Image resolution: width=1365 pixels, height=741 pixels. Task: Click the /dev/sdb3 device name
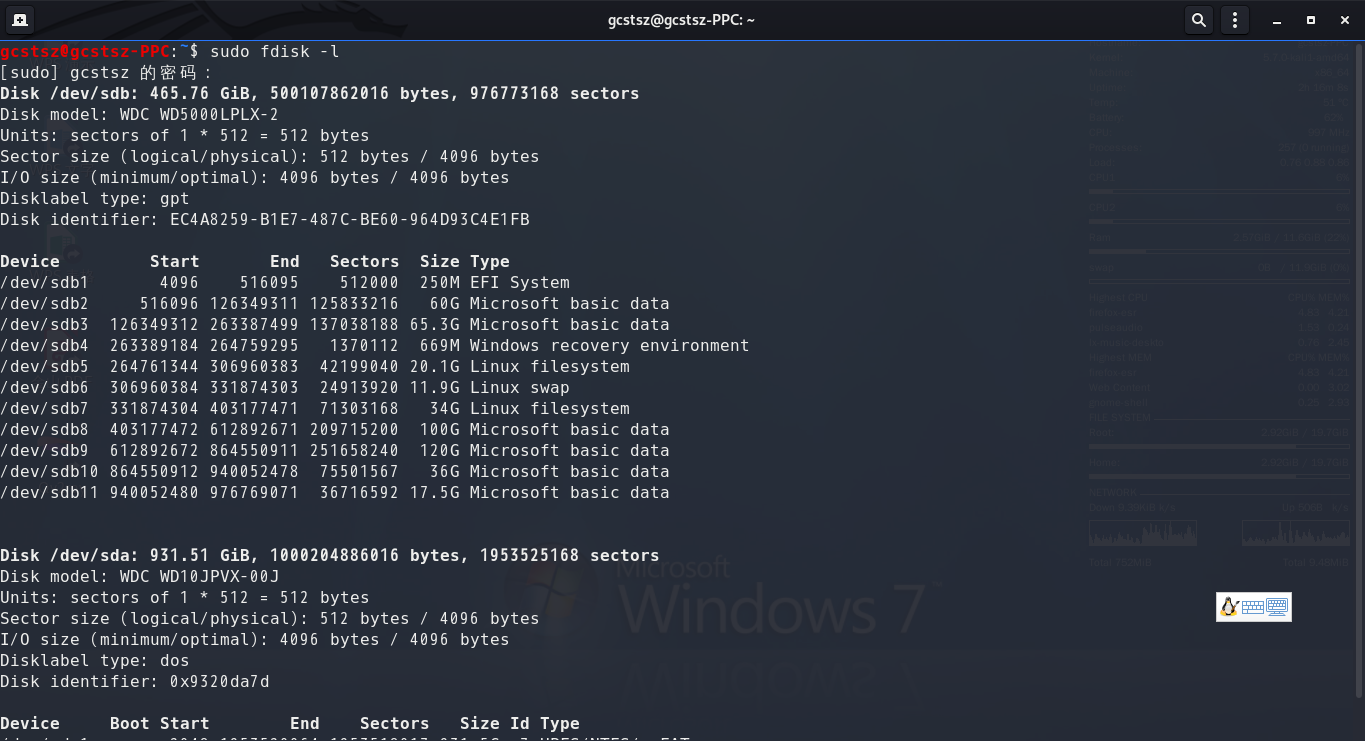tap(45, 324)
